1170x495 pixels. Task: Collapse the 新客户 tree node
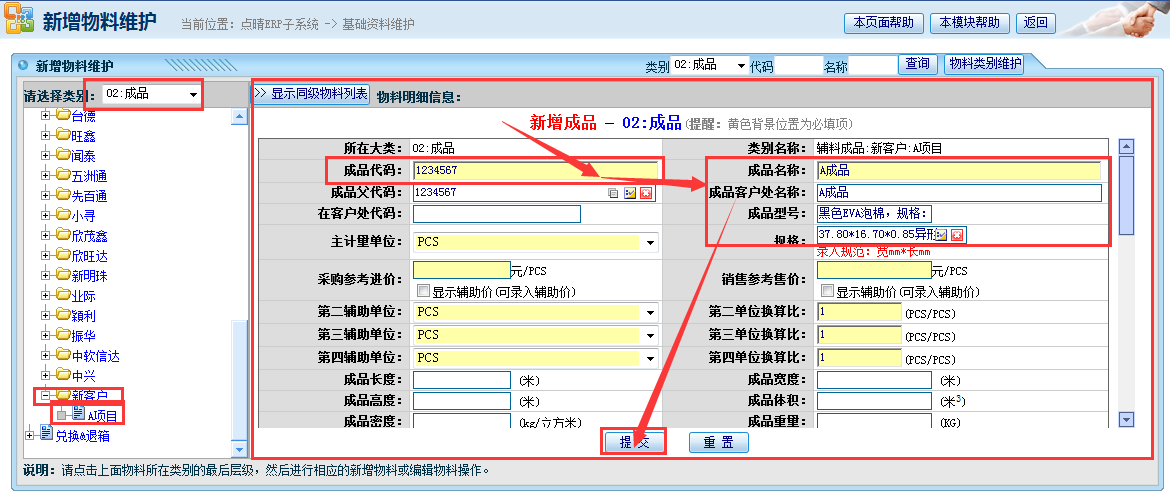point(45,396)
